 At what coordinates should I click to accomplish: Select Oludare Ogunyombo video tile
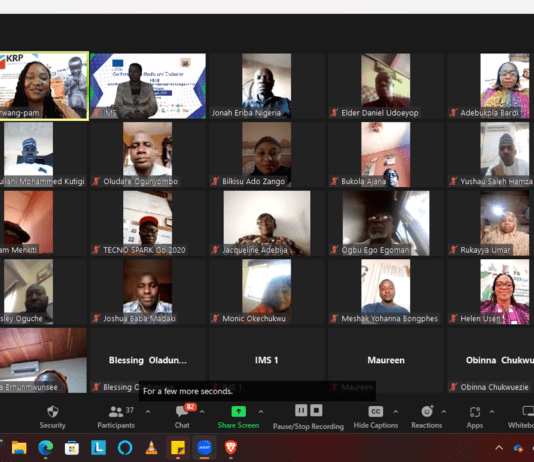[x=148, y=154]
